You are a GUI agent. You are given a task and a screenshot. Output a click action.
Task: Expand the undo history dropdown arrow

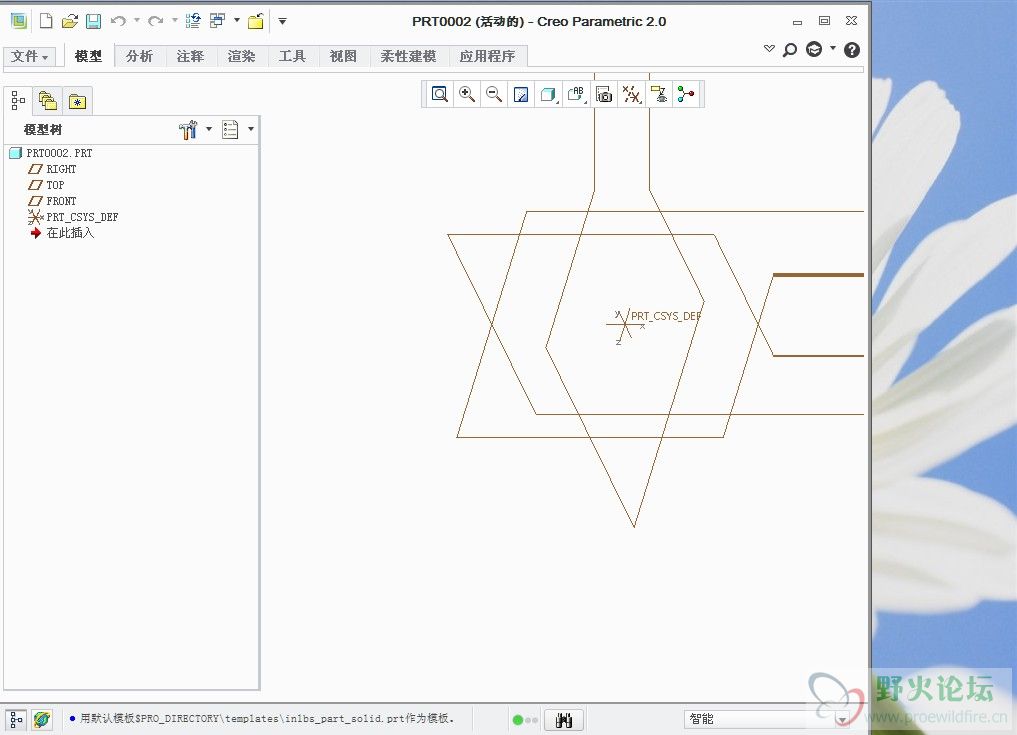137,20
